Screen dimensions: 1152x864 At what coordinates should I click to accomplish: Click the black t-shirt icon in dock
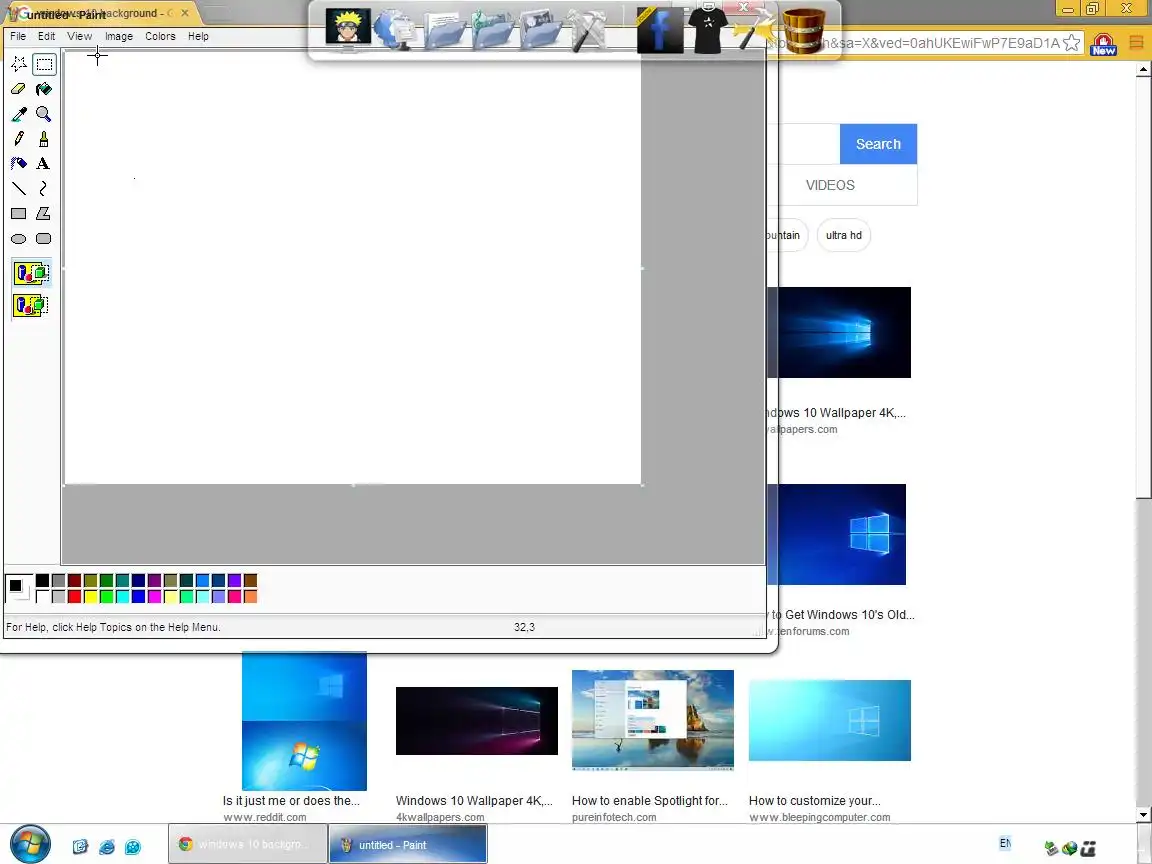(x=708, y=29)
